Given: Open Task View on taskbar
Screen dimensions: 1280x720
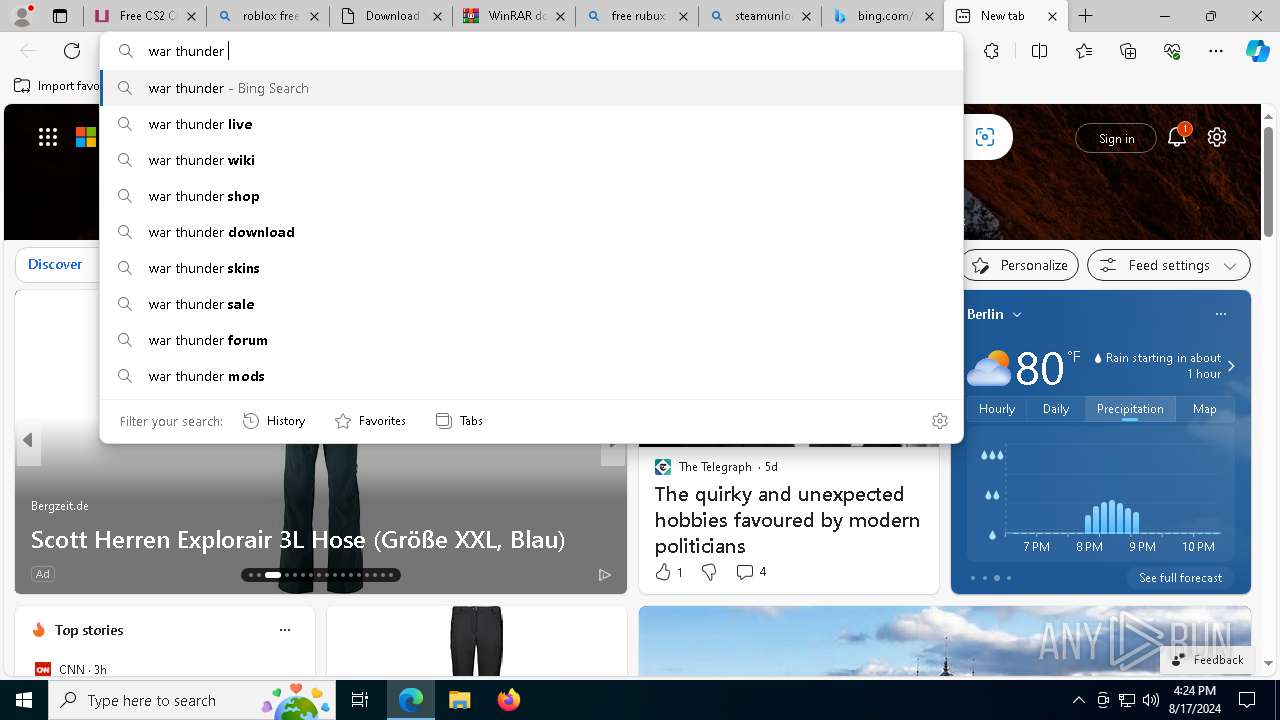Looking at the screenshot, I should pyautogui.click(x=360, y=700).
